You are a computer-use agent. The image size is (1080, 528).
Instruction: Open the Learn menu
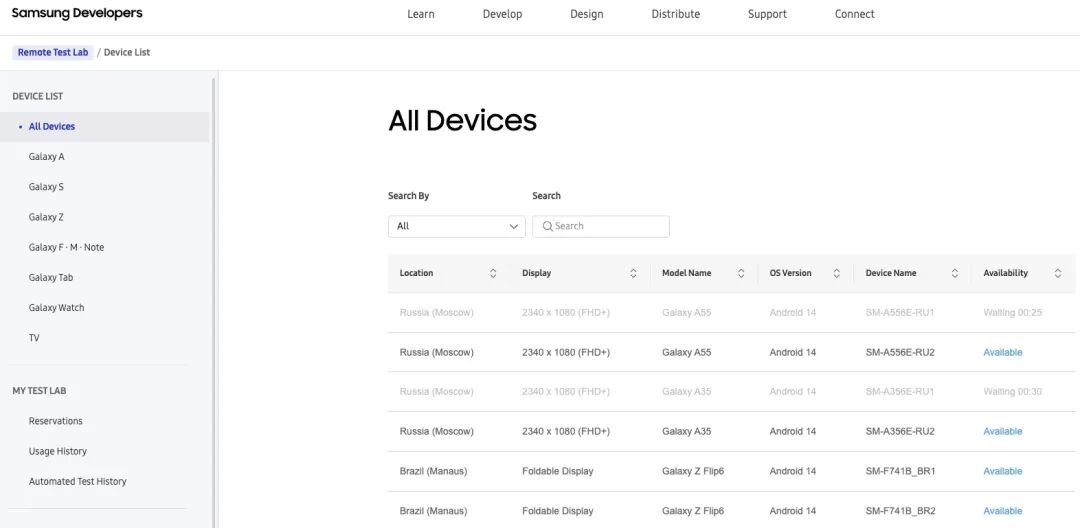click(421, 14)
